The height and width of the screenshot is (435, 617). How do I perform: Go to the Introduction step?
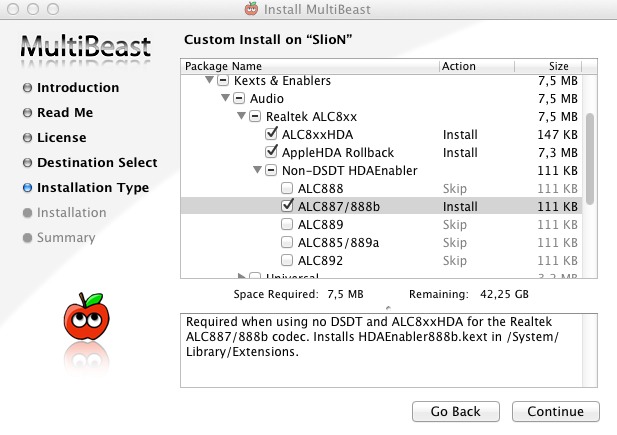coord(78,87)
